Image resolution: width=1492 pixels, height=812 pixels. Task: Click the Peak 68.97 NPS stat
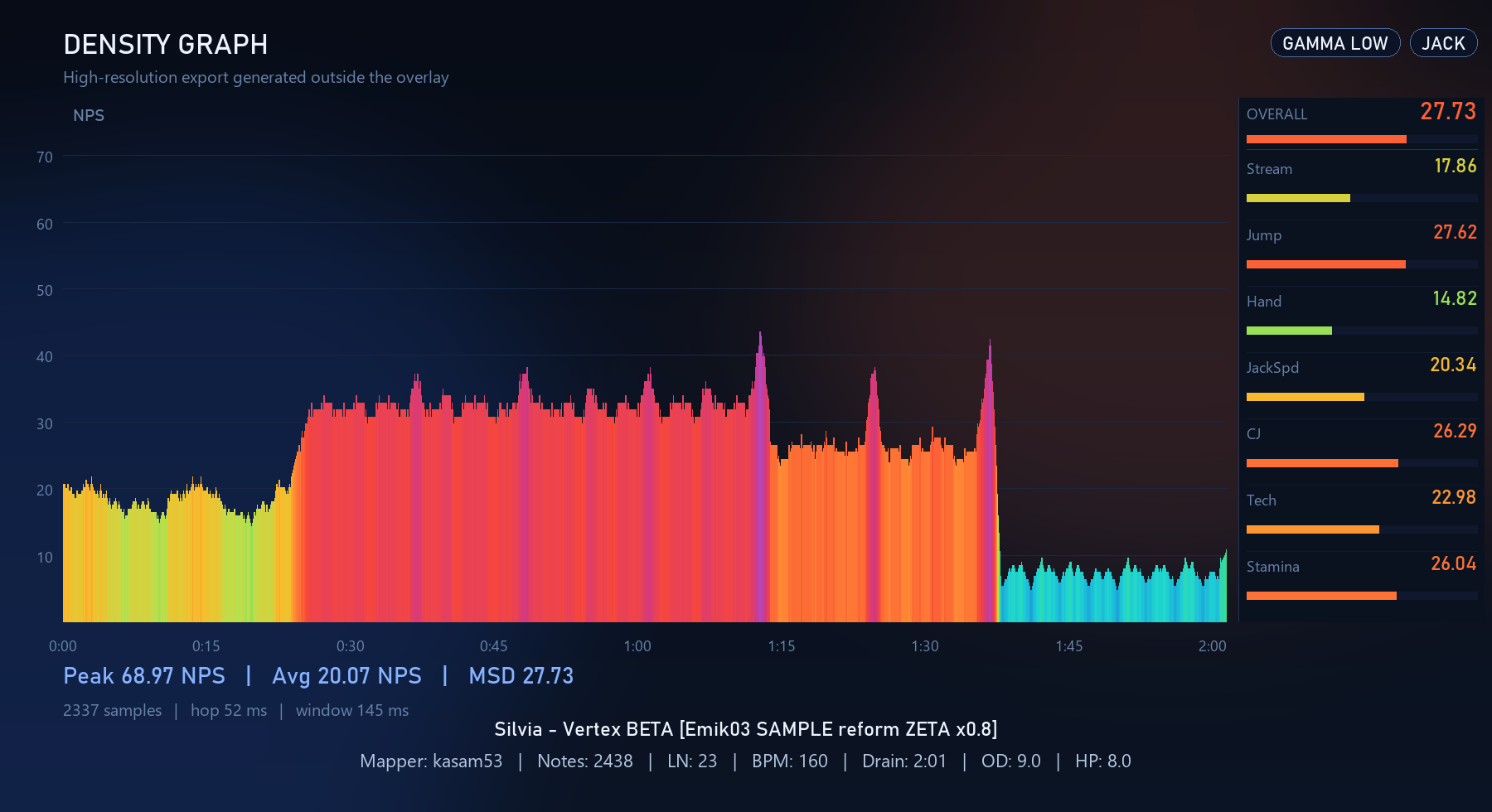[143, 676]
